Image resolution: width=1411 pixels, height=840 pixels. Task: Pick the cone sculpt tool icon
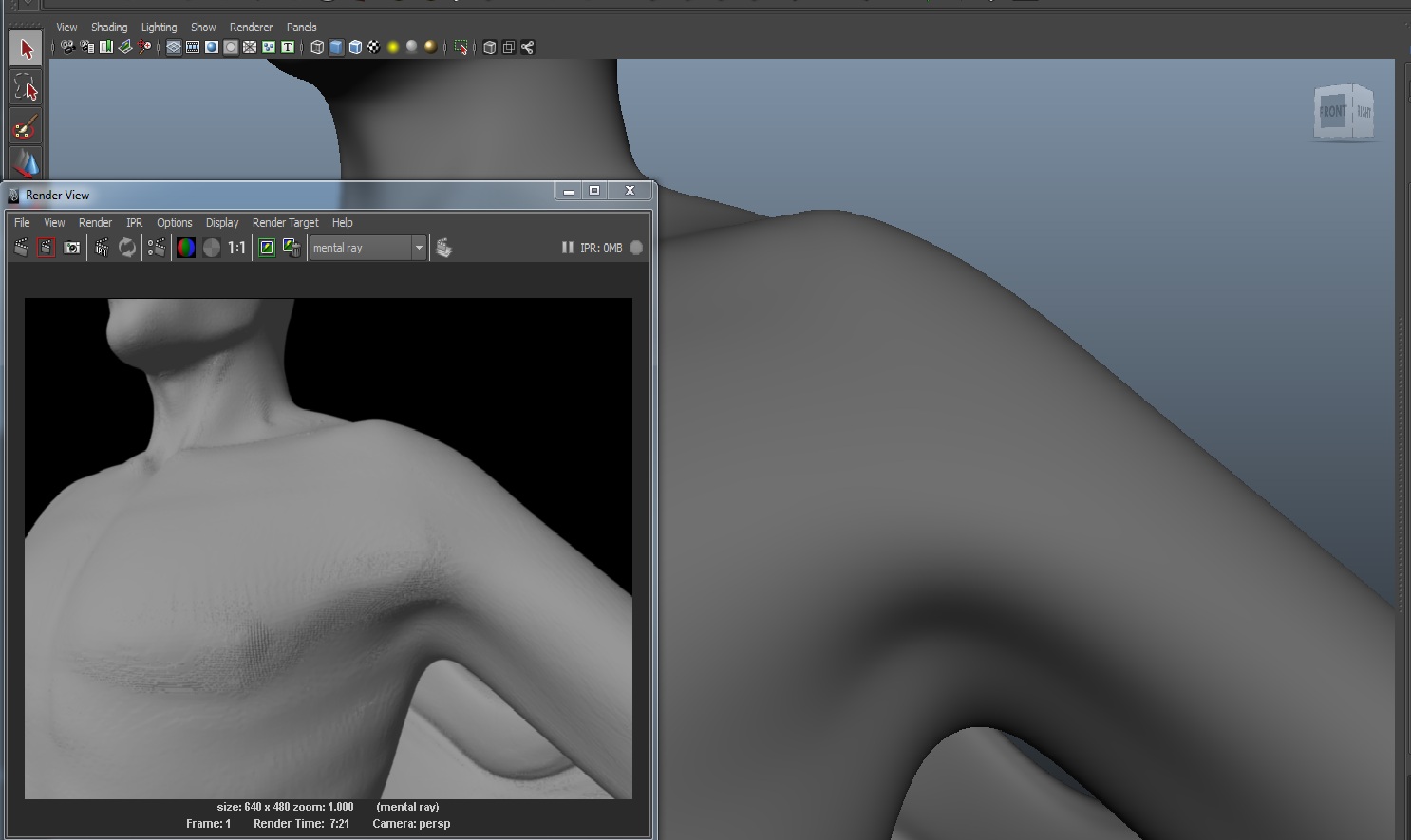[26, 163]
